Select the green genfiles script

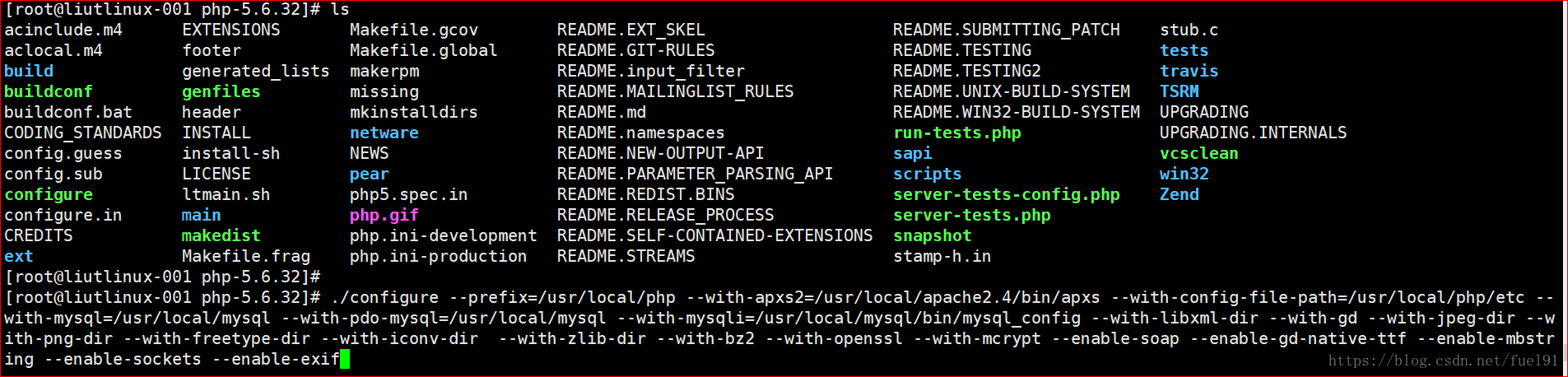pyautogui.click(x=221, y=92)
